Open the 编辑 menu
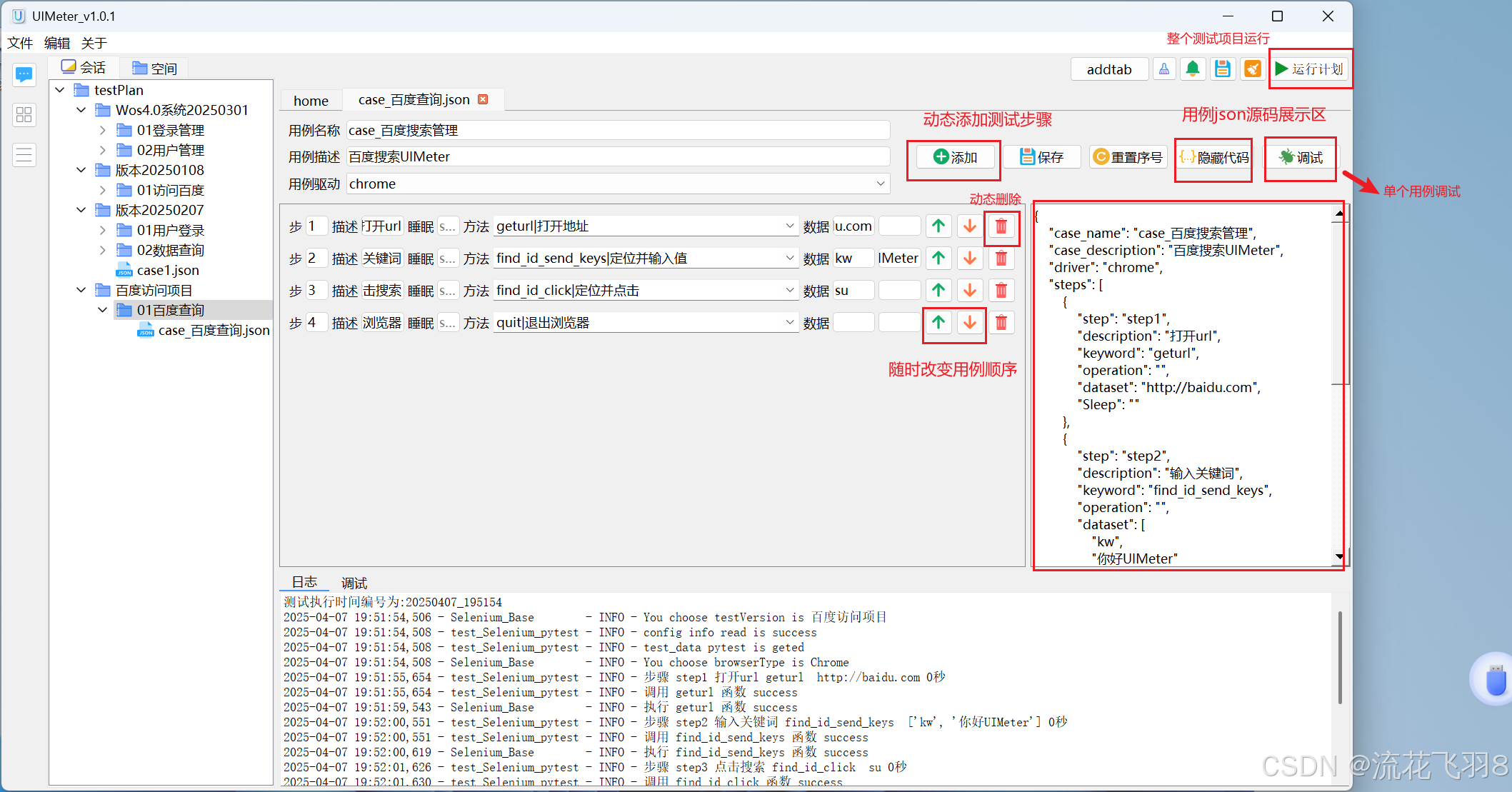This screenshot has height=792, width=1512. tap(56, 43)
